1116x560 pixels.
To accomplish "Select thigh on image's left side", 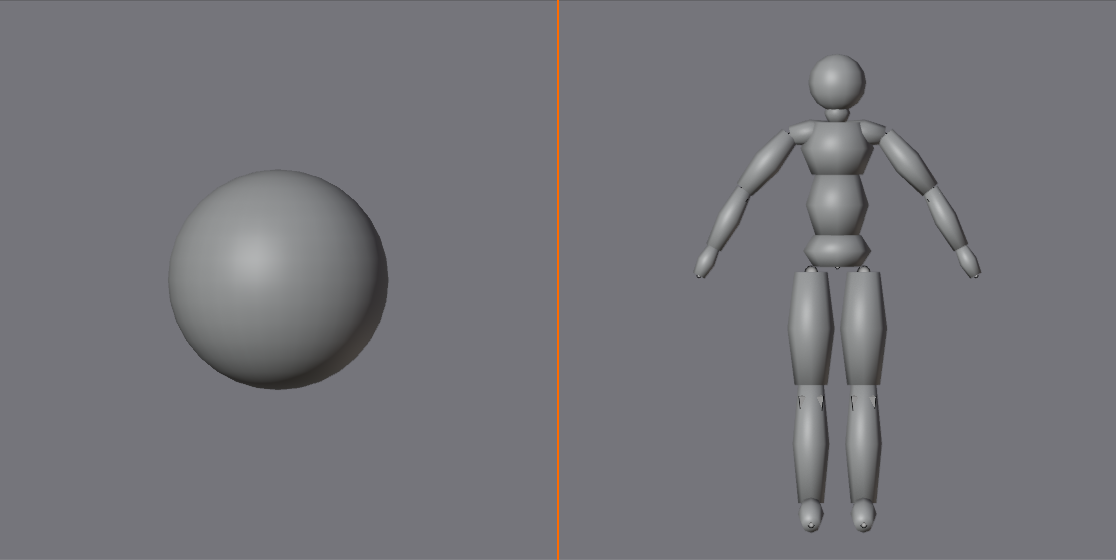I will 811,328.
